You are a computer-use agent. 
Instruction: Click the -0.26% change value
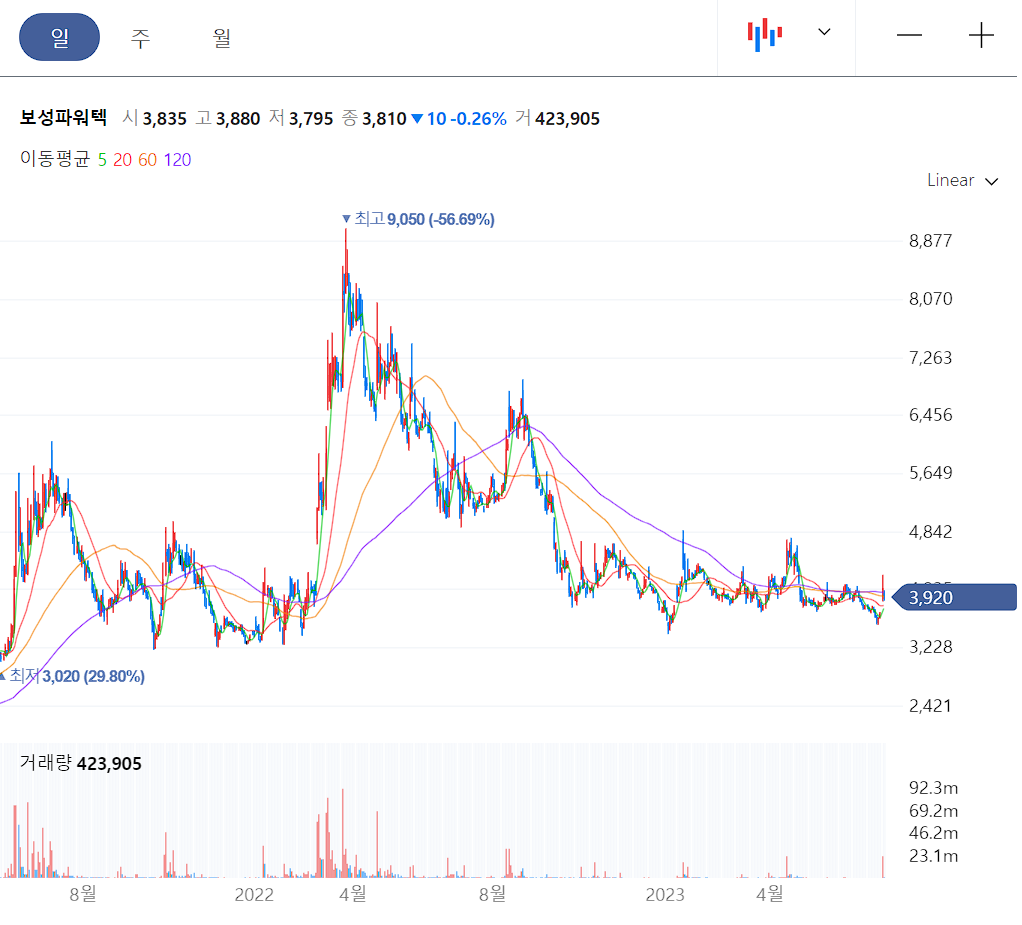click(x=478, y=119)
